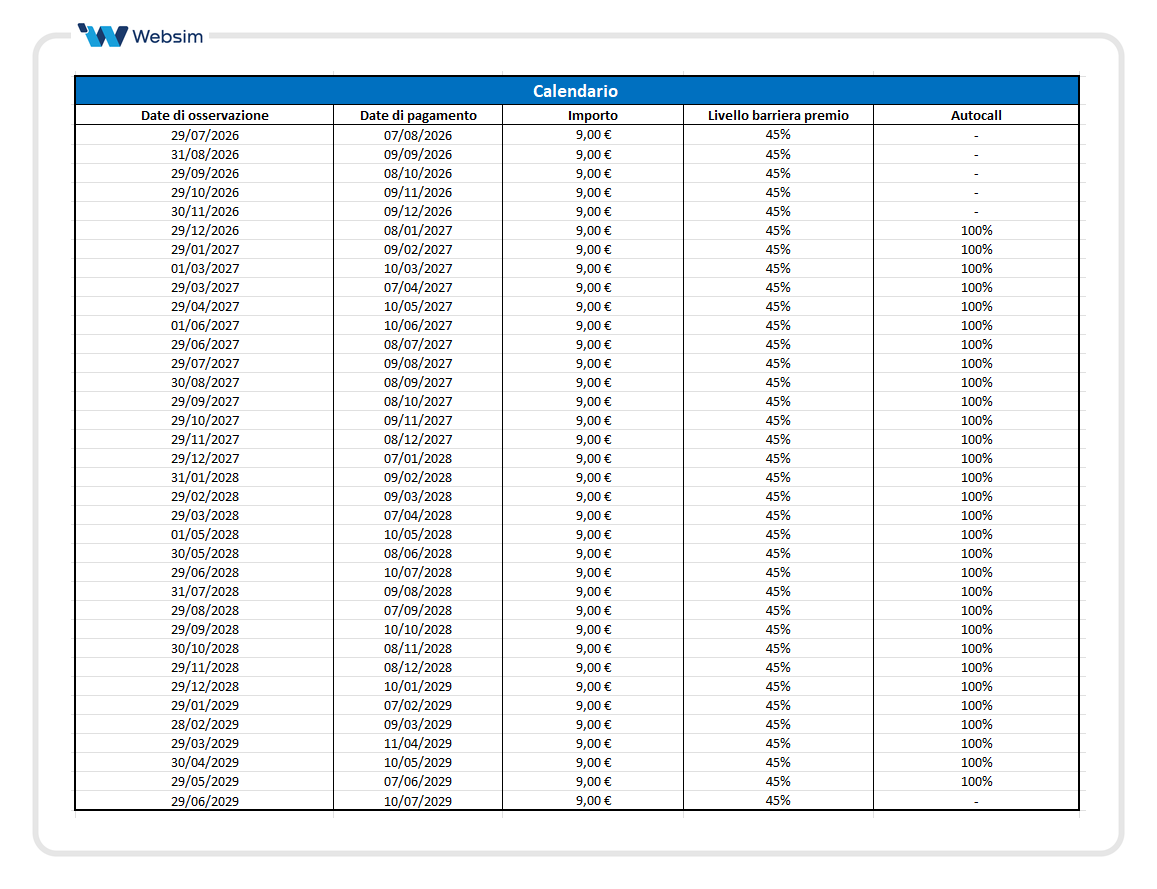Click the Date di osservazione column header
This screenshot has height=889, width=1157.
click(204, 115)
